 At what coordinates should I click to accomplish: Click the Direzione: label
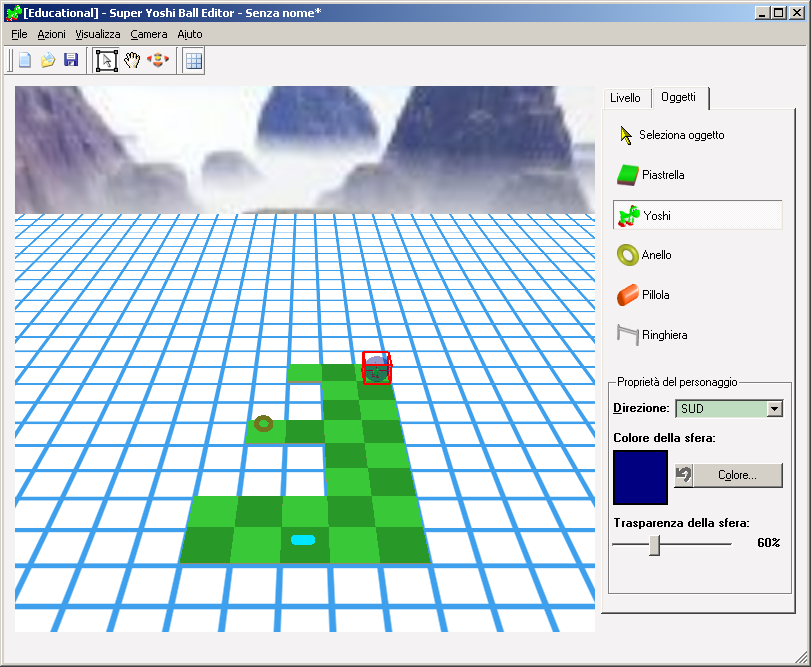(641, 408)
